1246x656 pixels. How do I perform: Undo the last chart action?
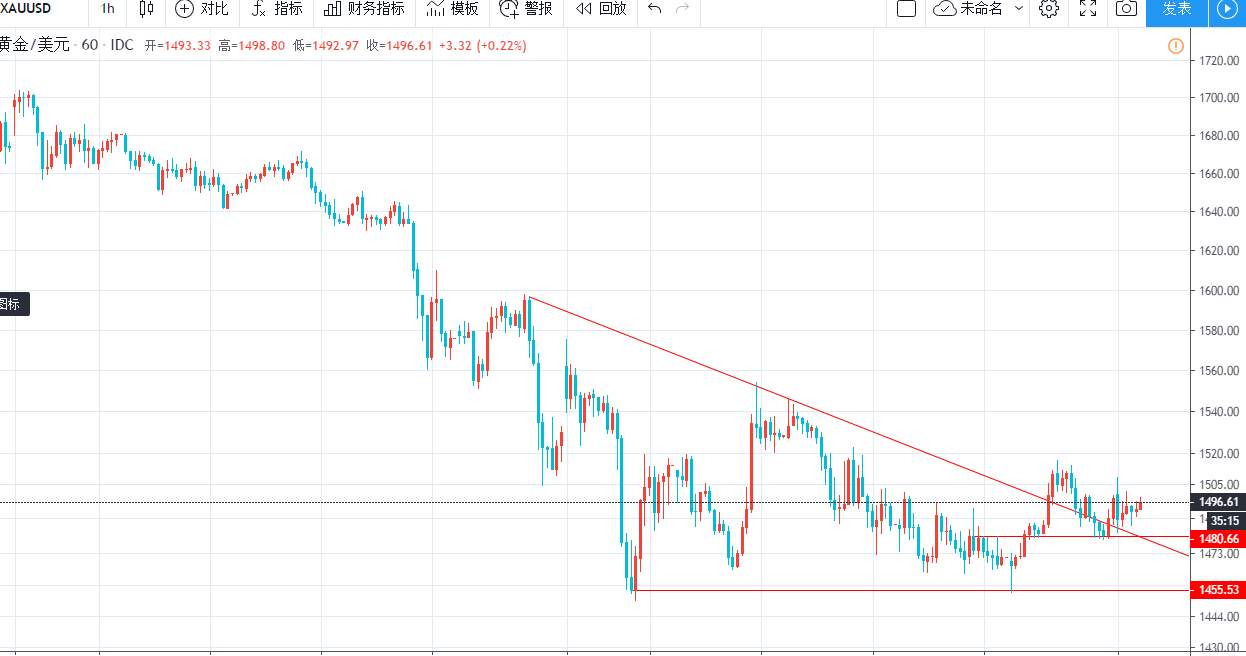coord(655,9)
